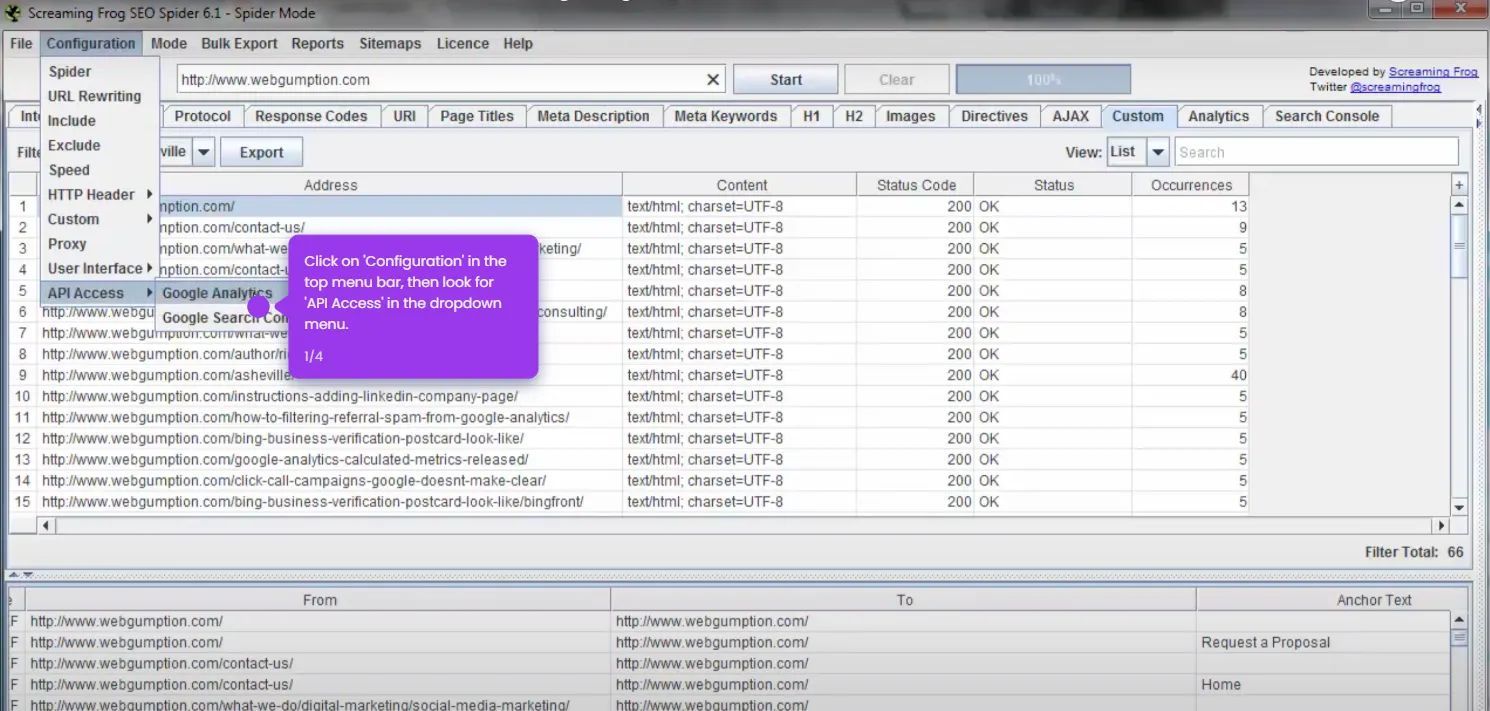Click the plus icon above the results scrollbar
Viewport: 1490px width, 711px height.
click(x=1459, y=185)
